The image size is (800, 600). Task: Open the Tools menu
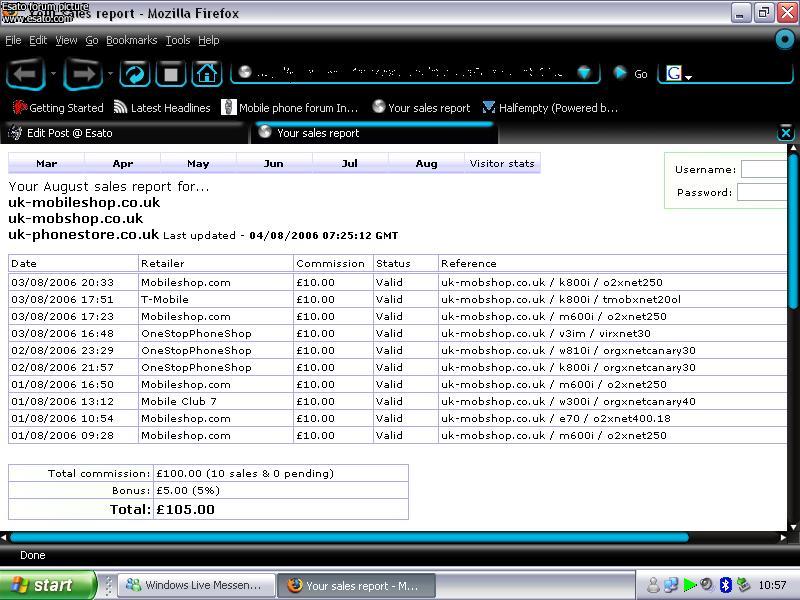[x=178, y=40]
